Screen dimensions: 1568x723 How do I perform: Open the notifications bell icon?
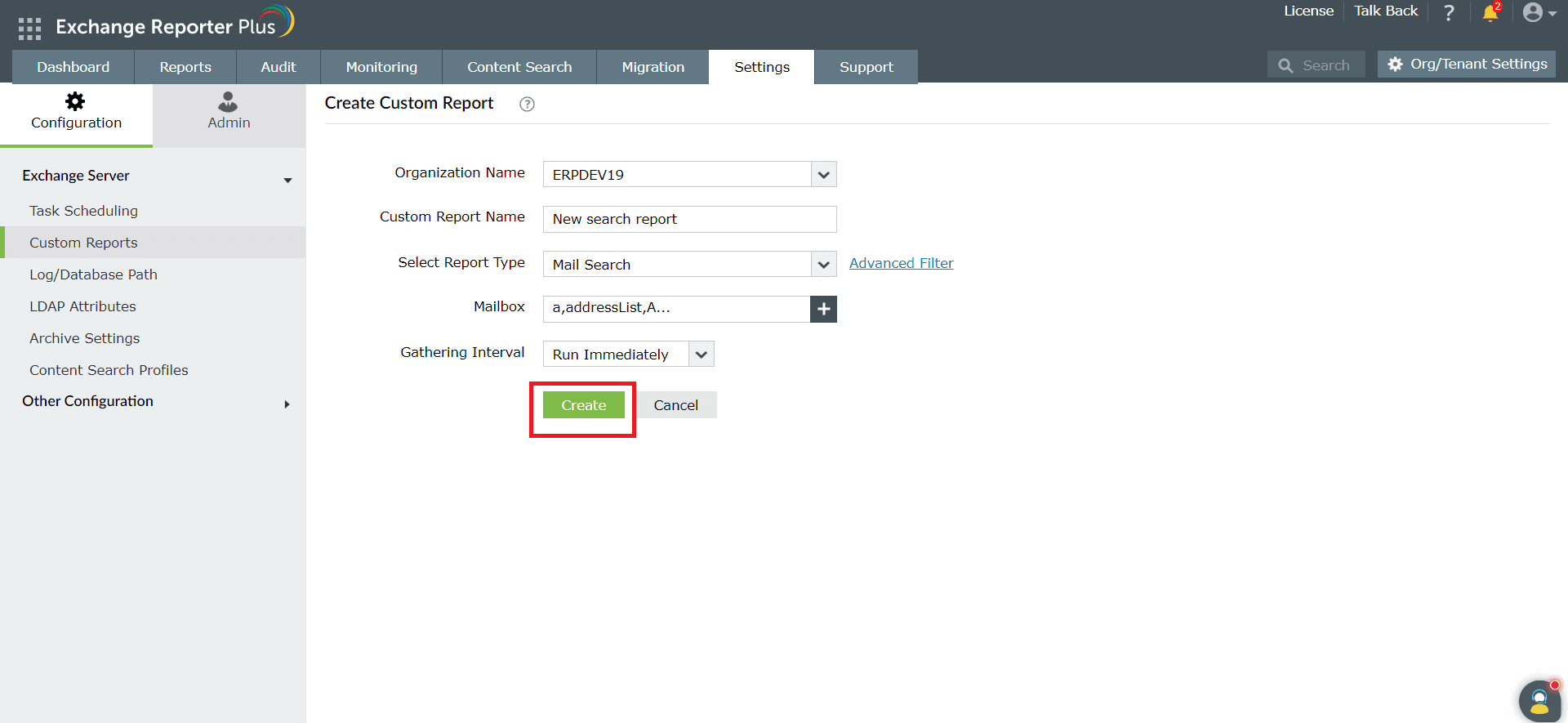1490,12
